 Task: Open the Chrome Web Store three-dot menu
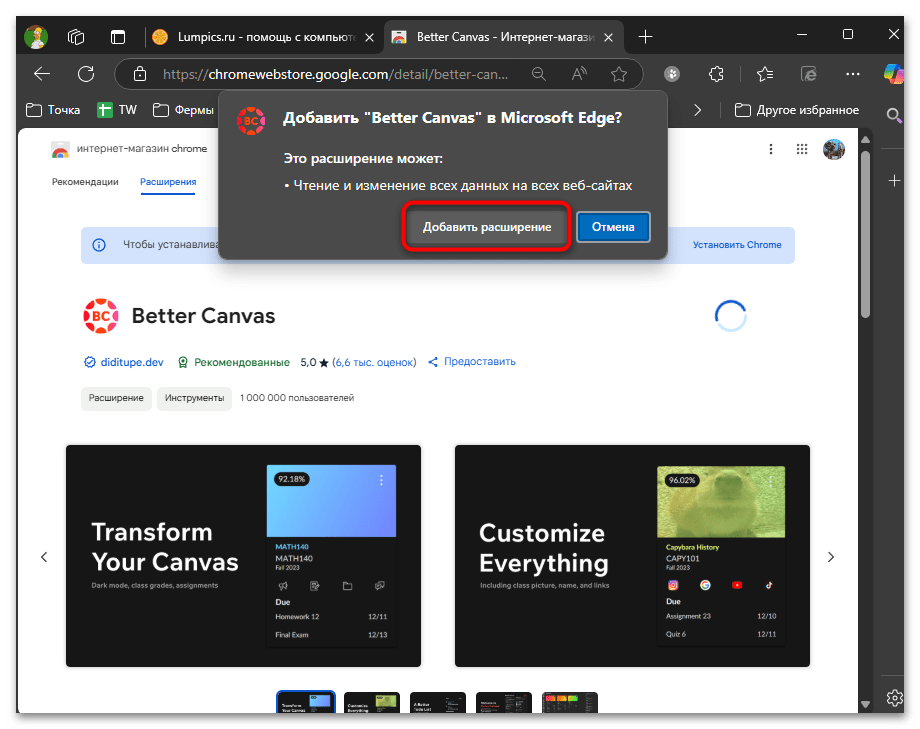click(771, 149)
